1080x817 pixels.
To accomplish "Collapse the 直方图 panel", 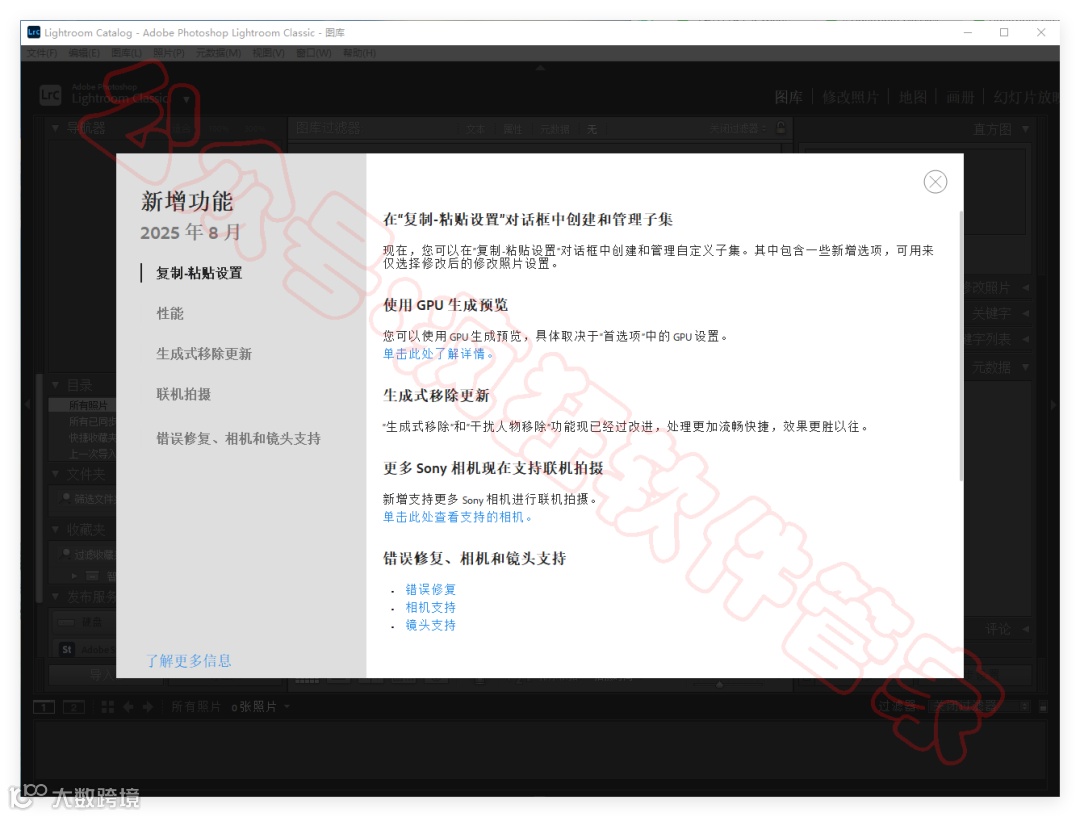I will pos(1026,129).
